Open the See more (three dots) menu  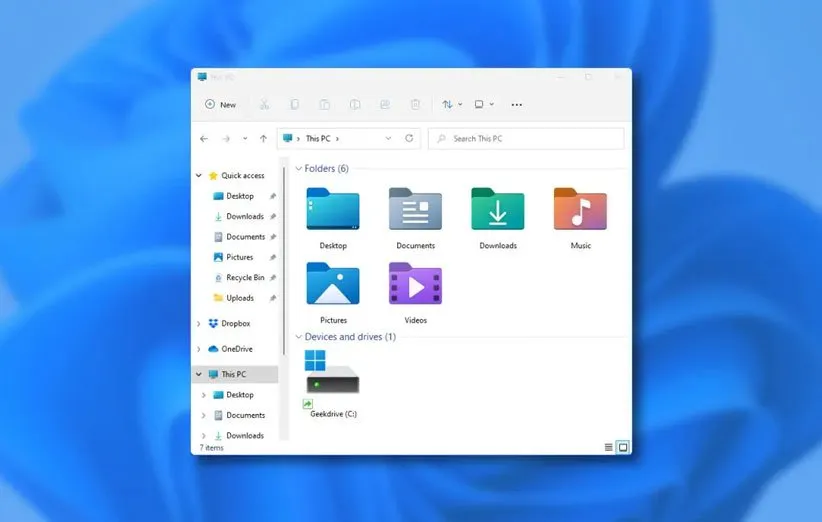pos(516,104)
